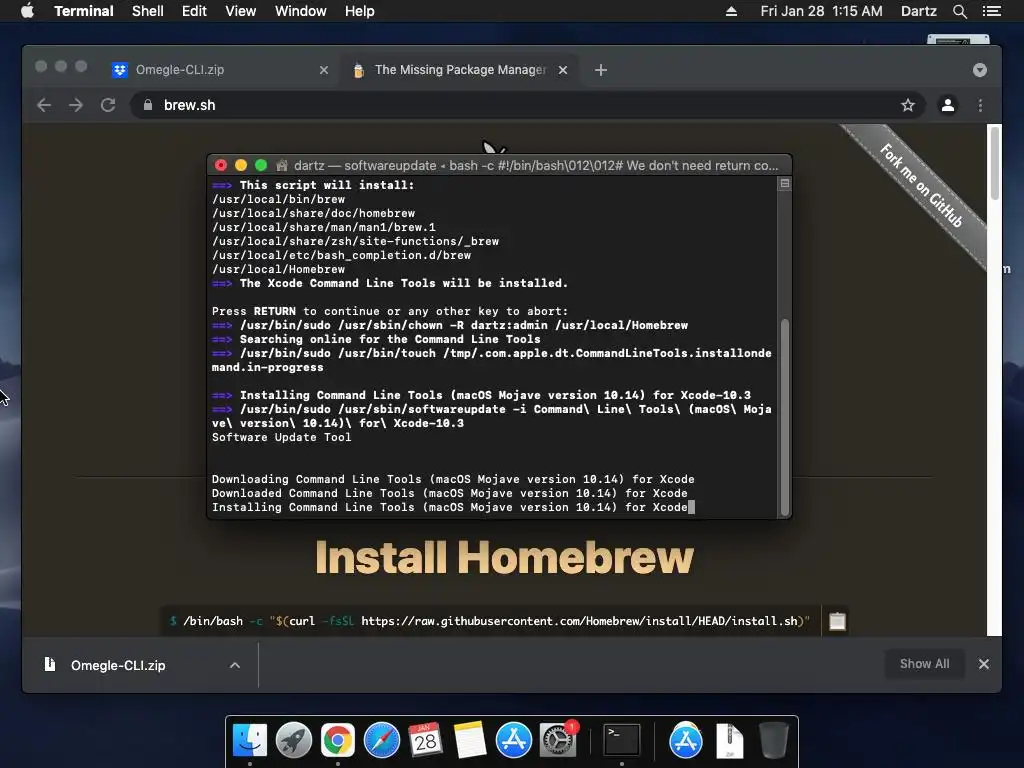
Task: Open a new browser tab
Action: 601,70
